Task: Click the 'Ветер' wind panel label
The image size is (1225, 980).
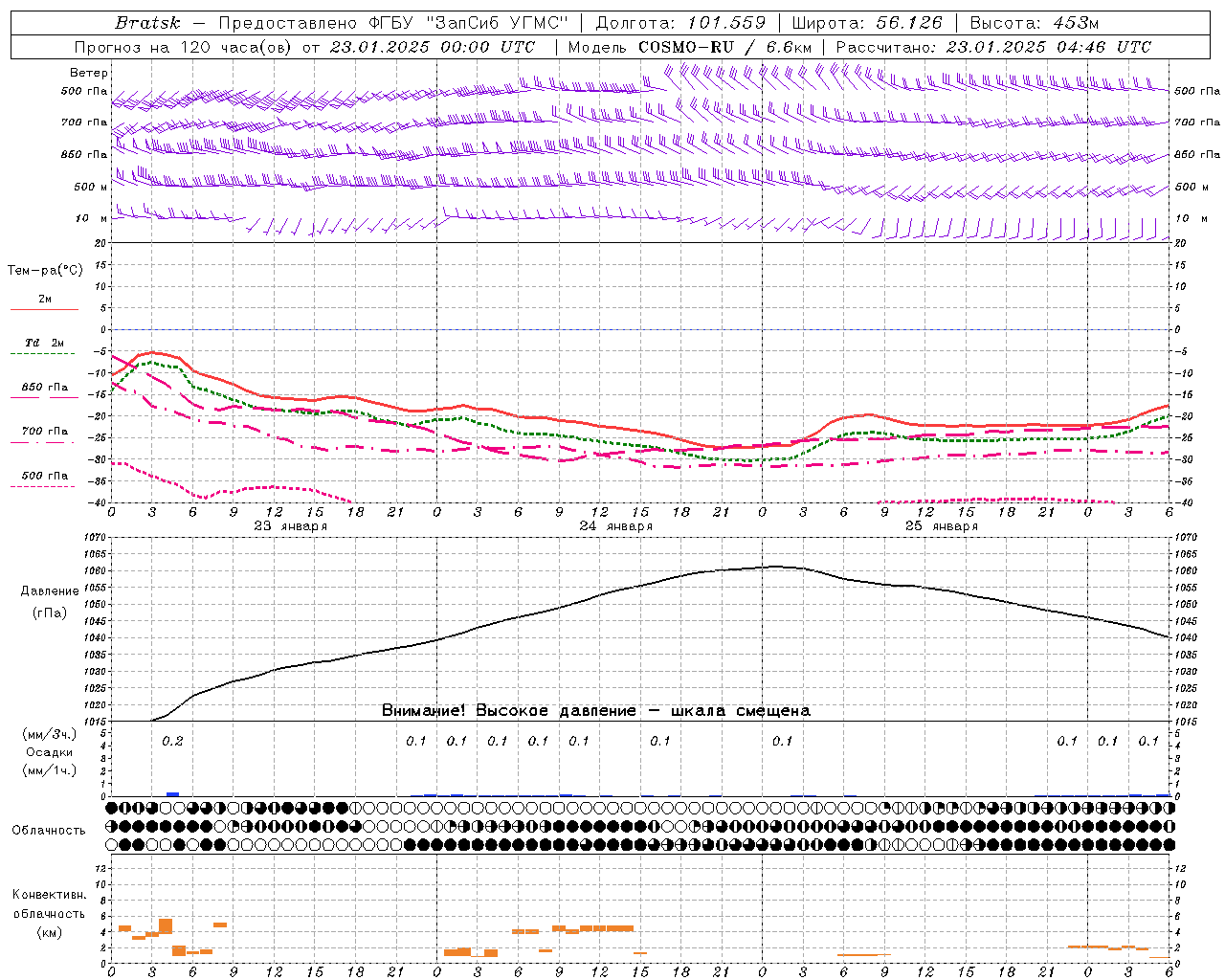Action: 89,73
